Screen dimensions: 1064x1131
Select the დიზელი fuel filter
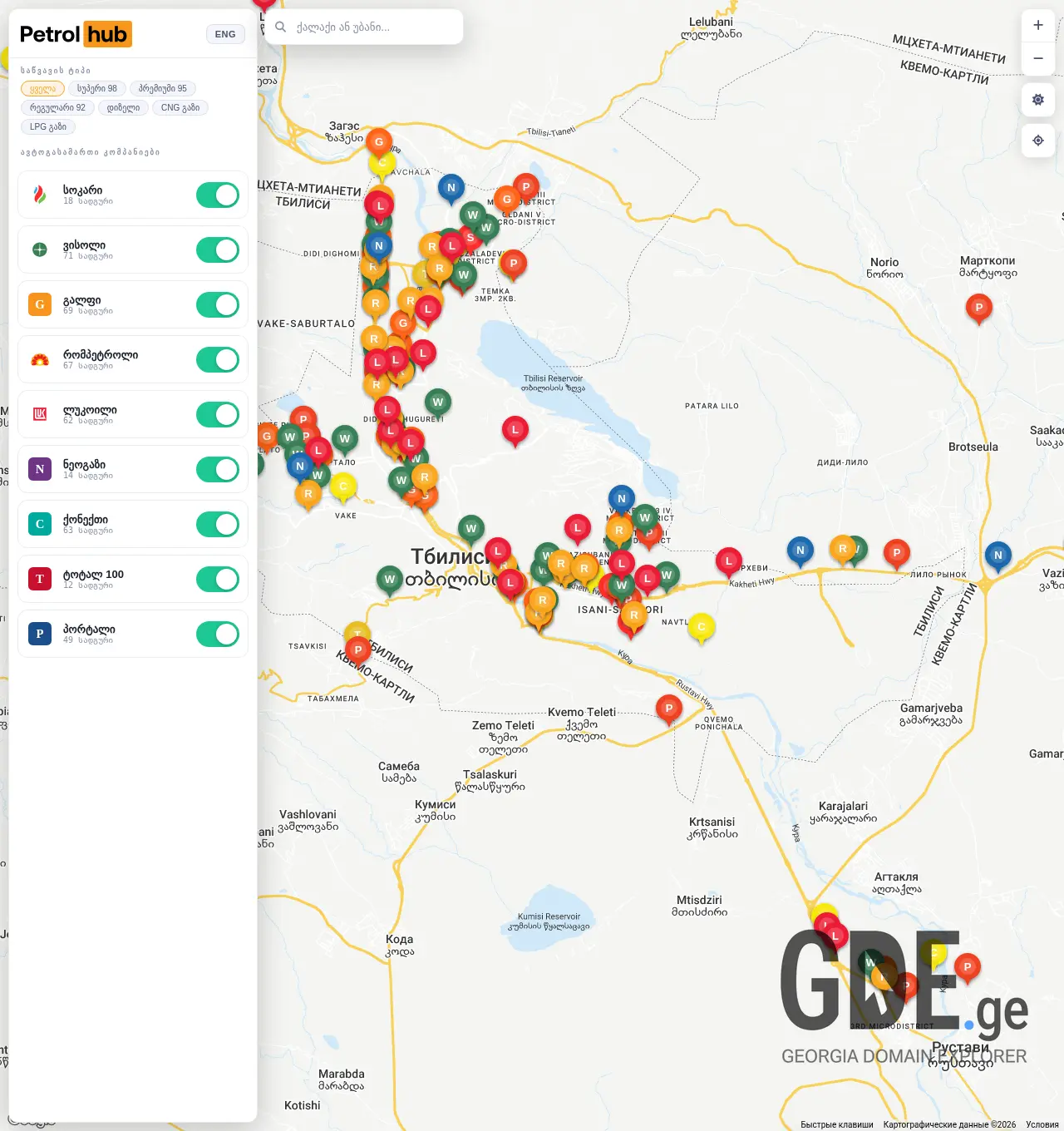point(123,108)
